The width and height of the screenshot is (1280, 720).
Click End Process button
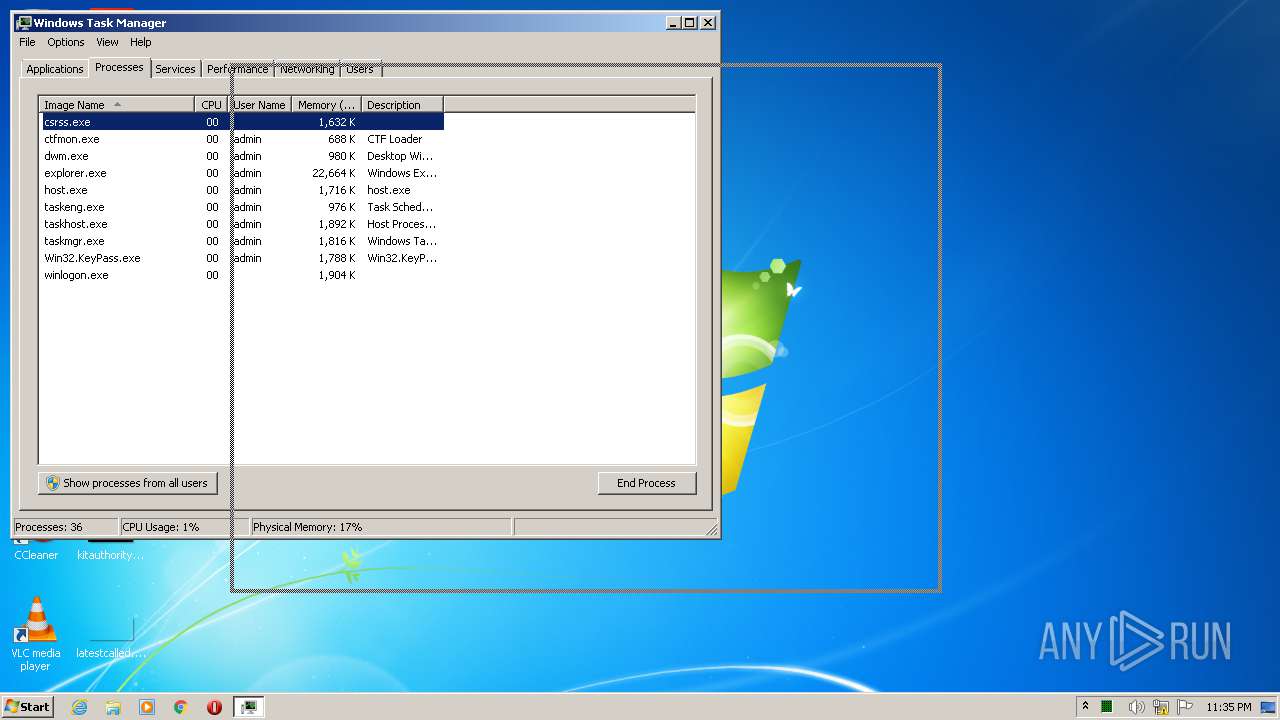click(x=646, y=483)
